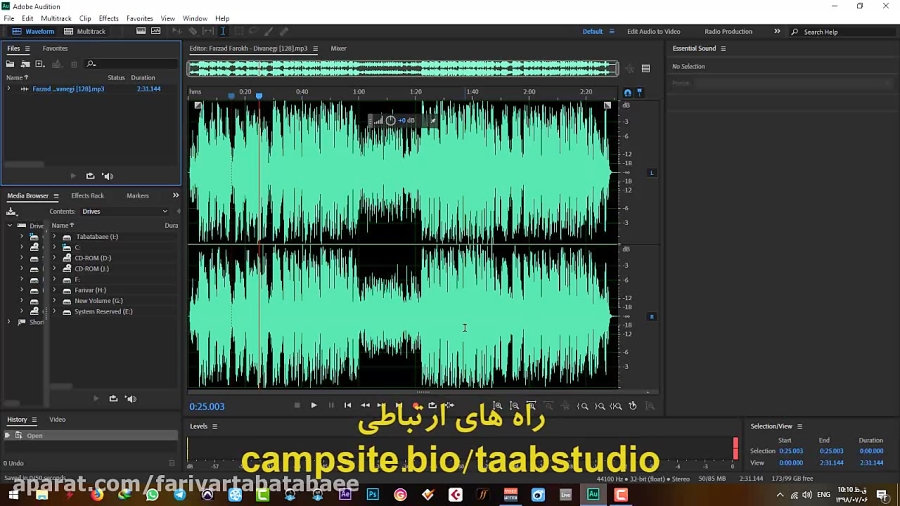Switch to Waveform view
Screen dimensions: 900x506
(33, 32)
